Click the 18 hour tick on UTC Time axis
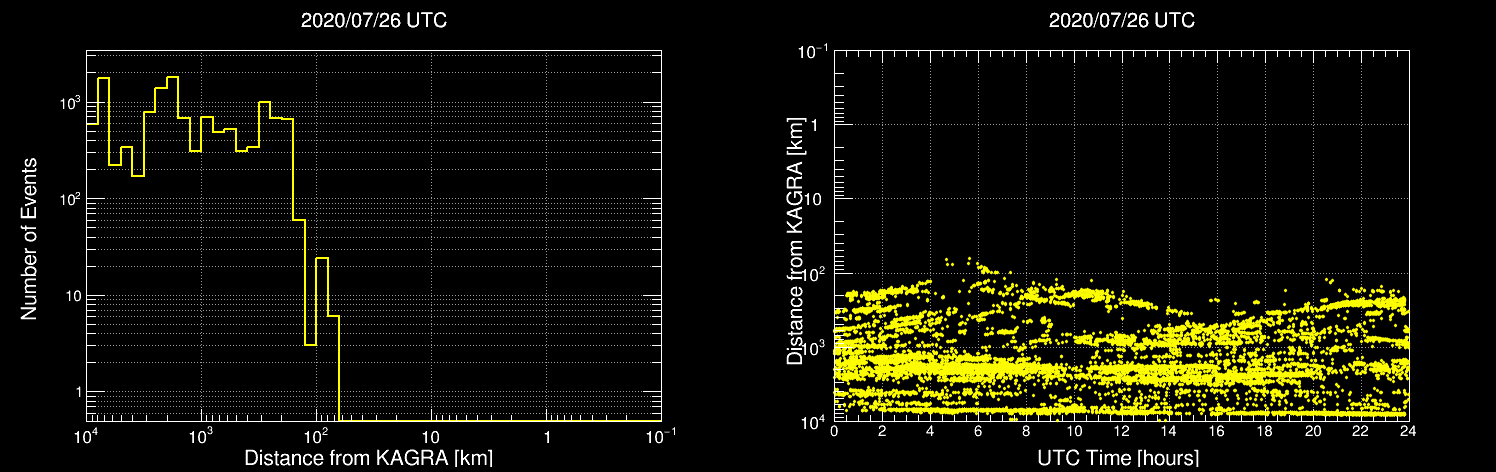The width and height of the screenshot is (1496, 472). pos(1266,431)
